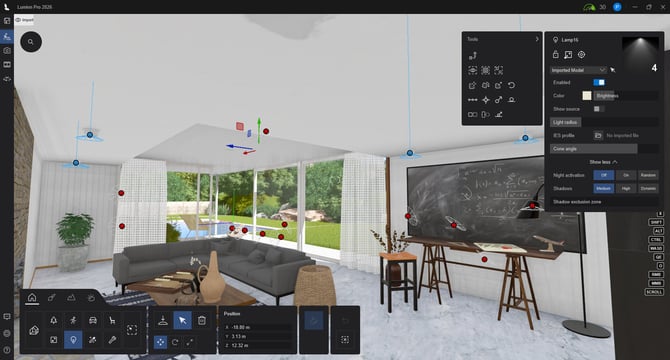Click the Align positions cross tool in Tools panel
Image resolution: width=670 pixels, height=360 pixels.
pyautogui.click(x=486, y=100)
